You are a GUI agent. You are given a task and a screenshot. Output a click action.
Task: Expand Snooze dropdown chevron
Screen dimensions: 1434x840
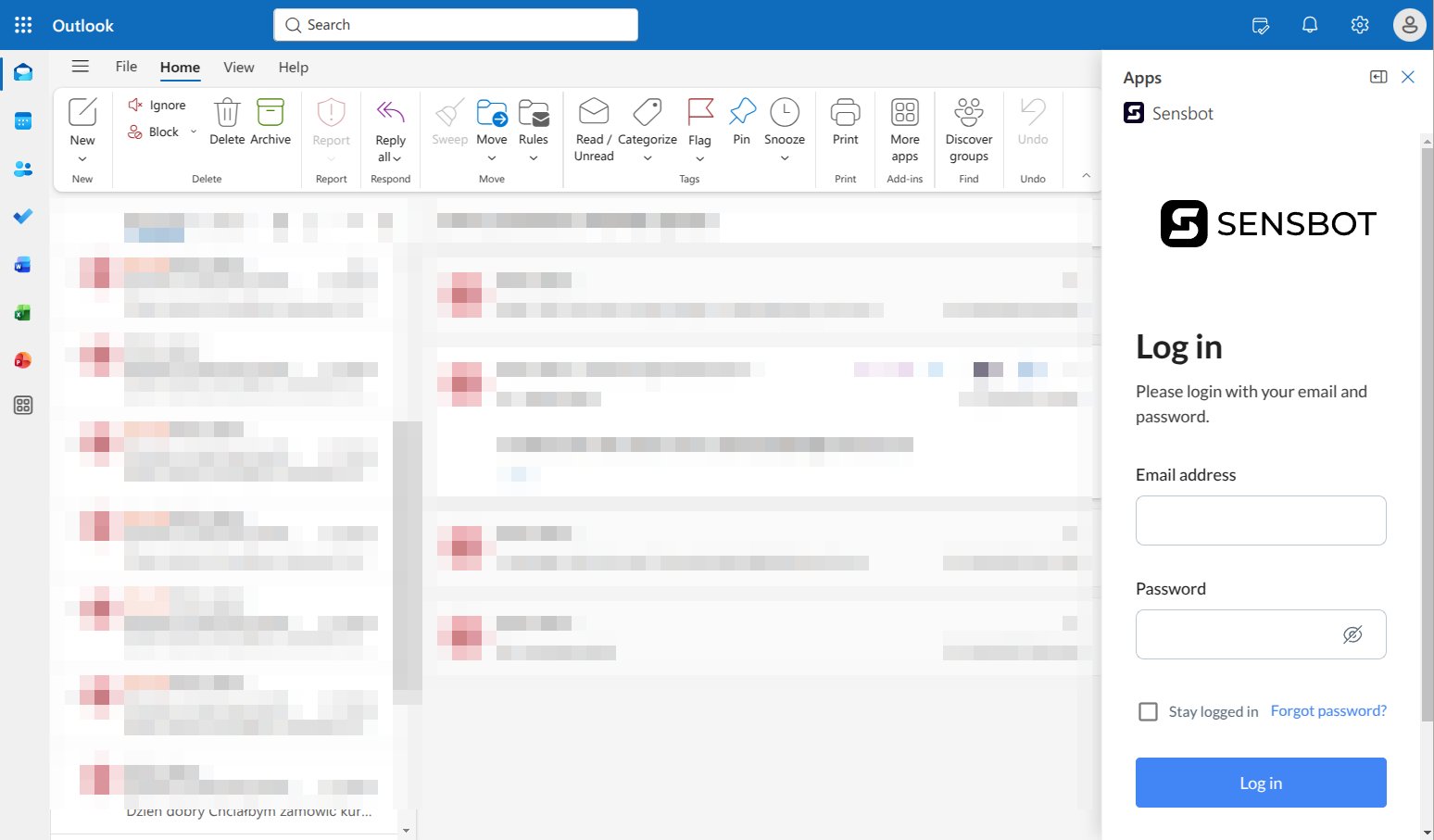pyautogui.click(x=785, y=158)
